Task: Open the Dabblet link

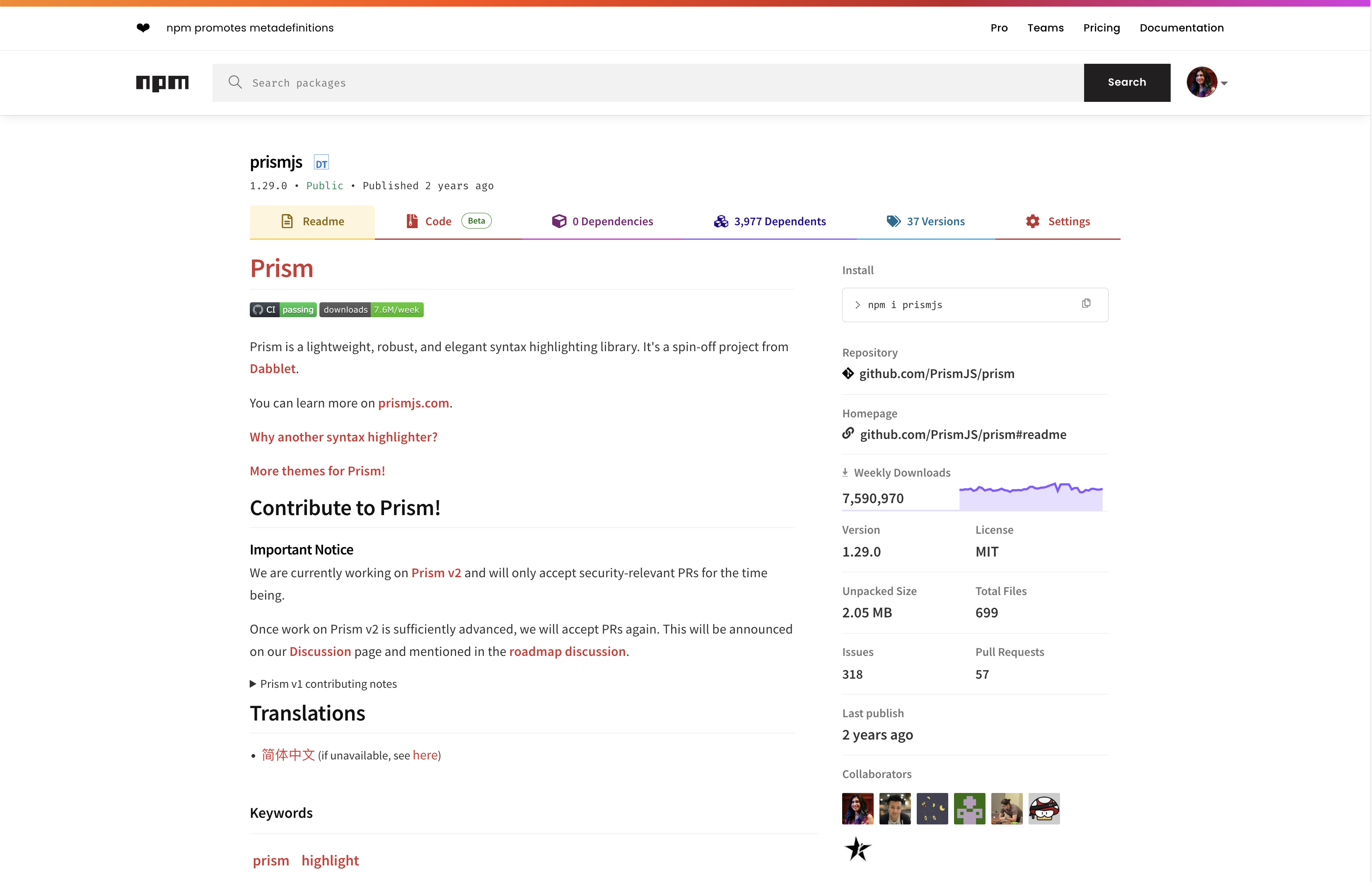Action: 273,368
